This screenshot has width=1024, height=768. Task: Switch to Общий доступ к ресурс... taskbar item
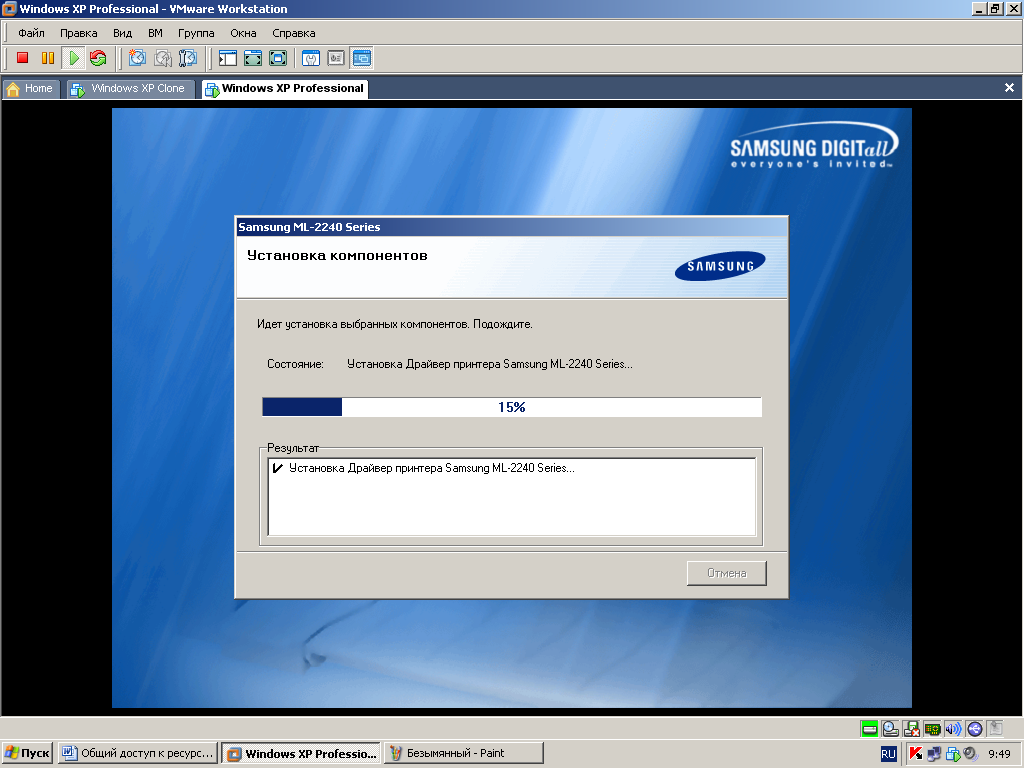[x=137, y=753]
